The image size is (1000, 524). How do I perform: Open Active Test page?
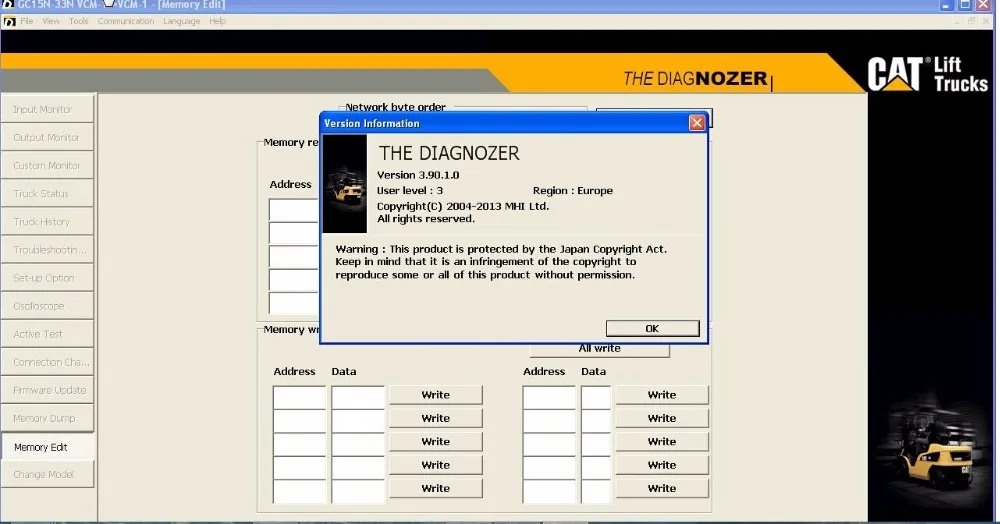coord(48,333)
